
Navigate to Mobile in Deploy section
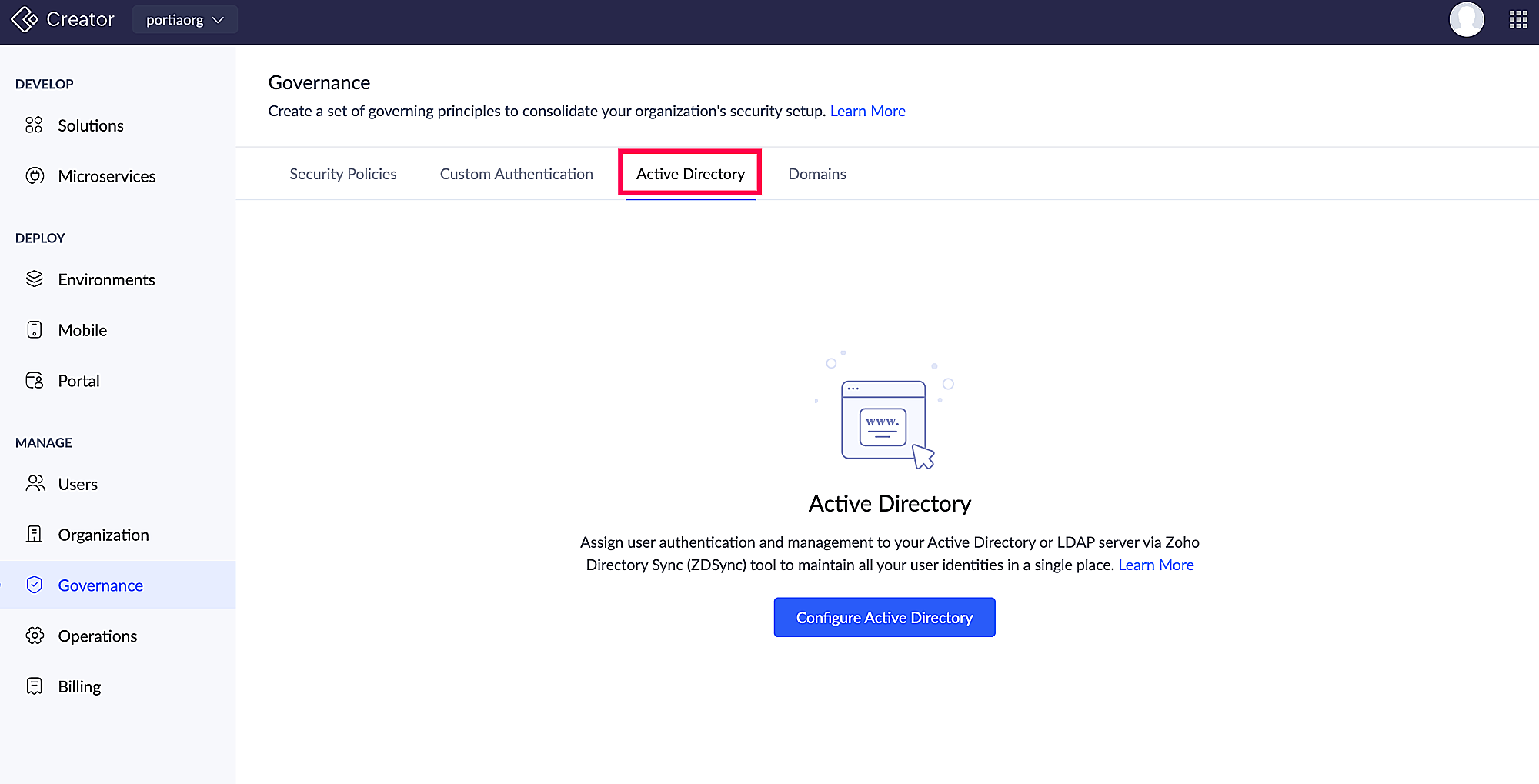pos(82,330)
